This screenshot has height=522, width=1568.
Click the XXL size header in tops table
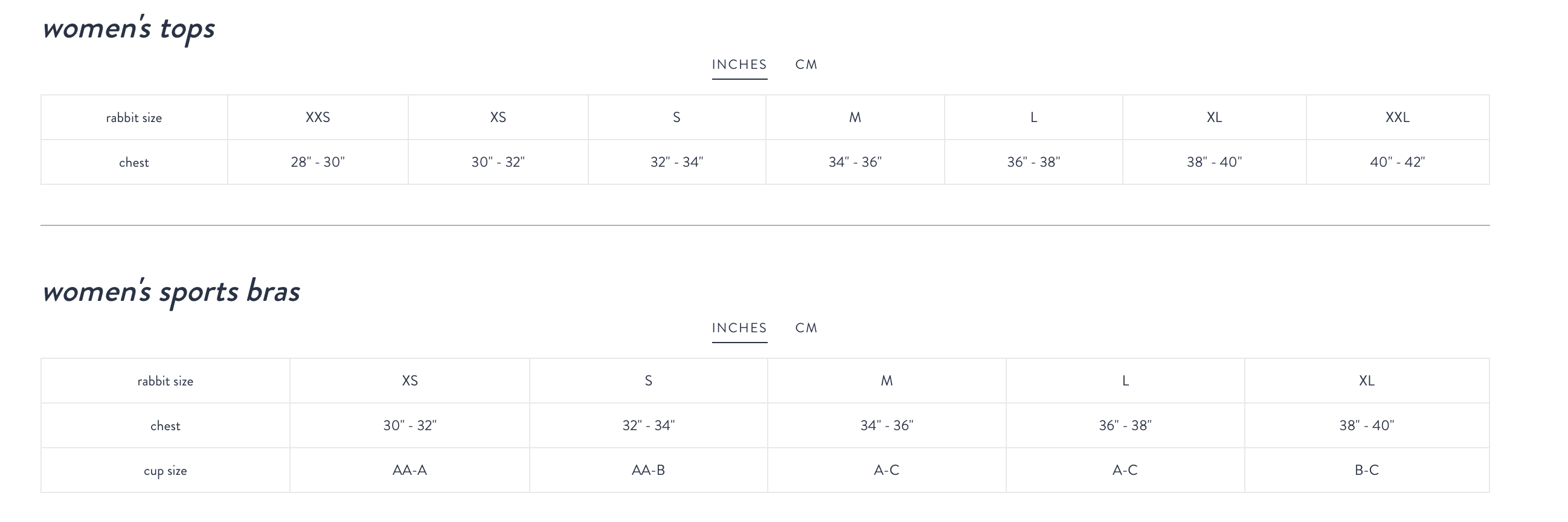[x=1397, y=118]
